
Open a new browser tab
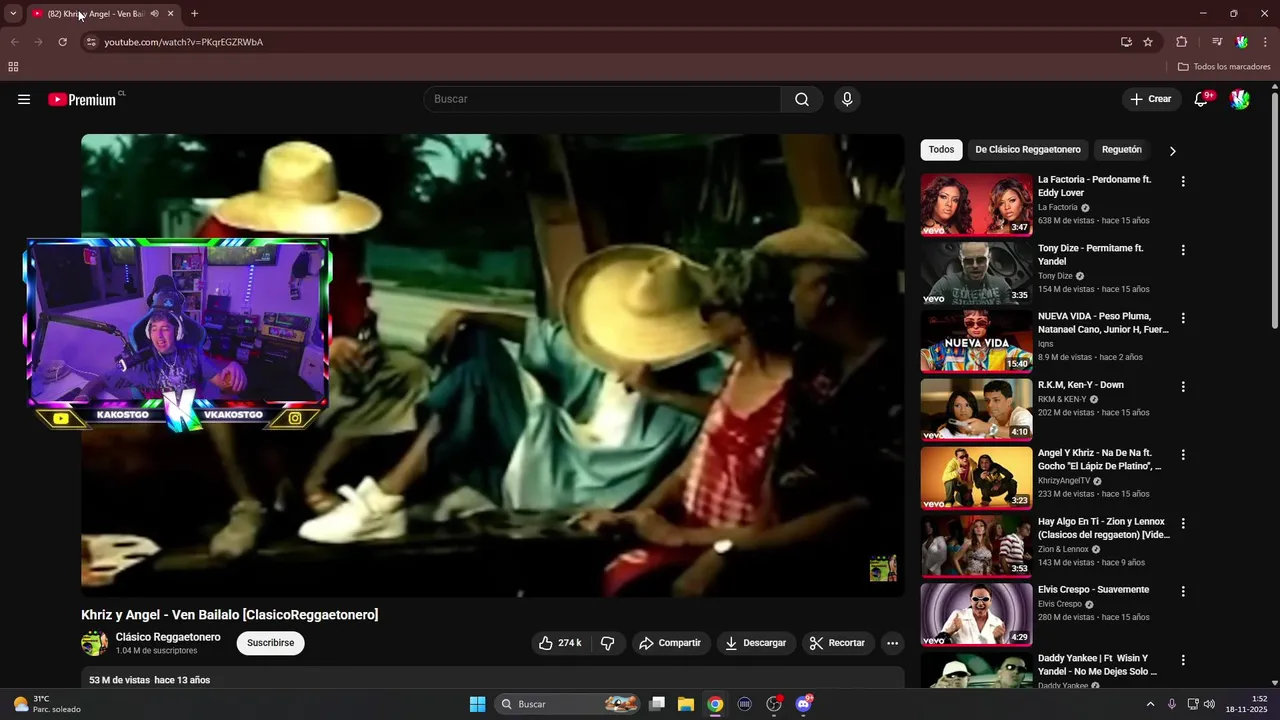click(x=194, y=14)
